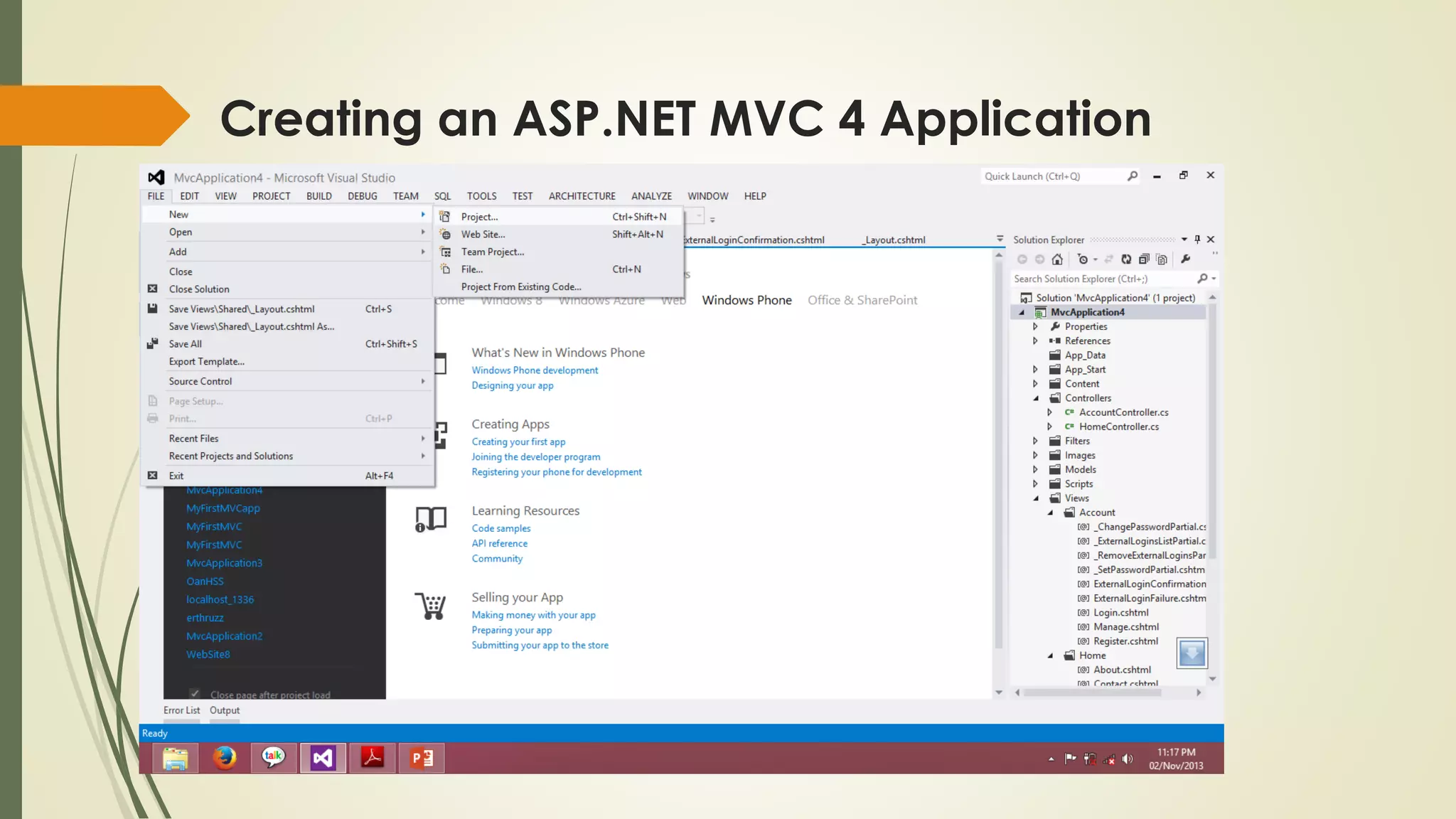Click the Learning Resources book icon
Viewport: 1456px width, 819px height.
tap(431, 520)
